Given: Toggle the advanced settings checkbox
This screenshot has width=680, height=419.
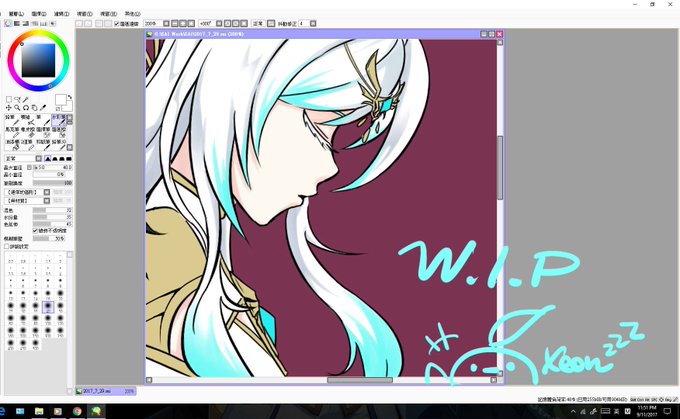Looking at the screenshot, I should pyautogui.click(x=7, y=246).
